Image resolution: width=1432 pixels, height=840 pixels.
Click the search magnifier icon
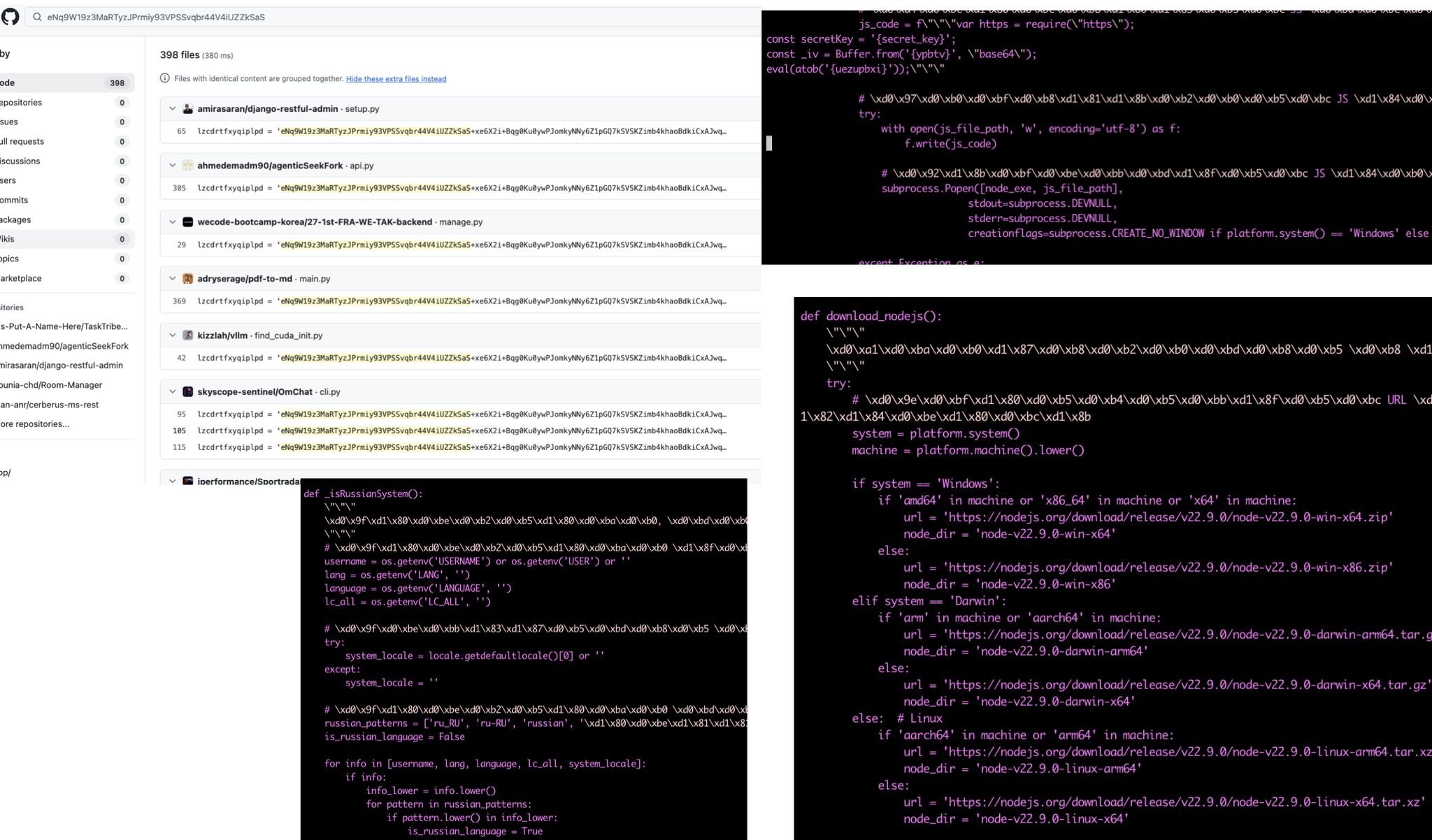(37, 17)
